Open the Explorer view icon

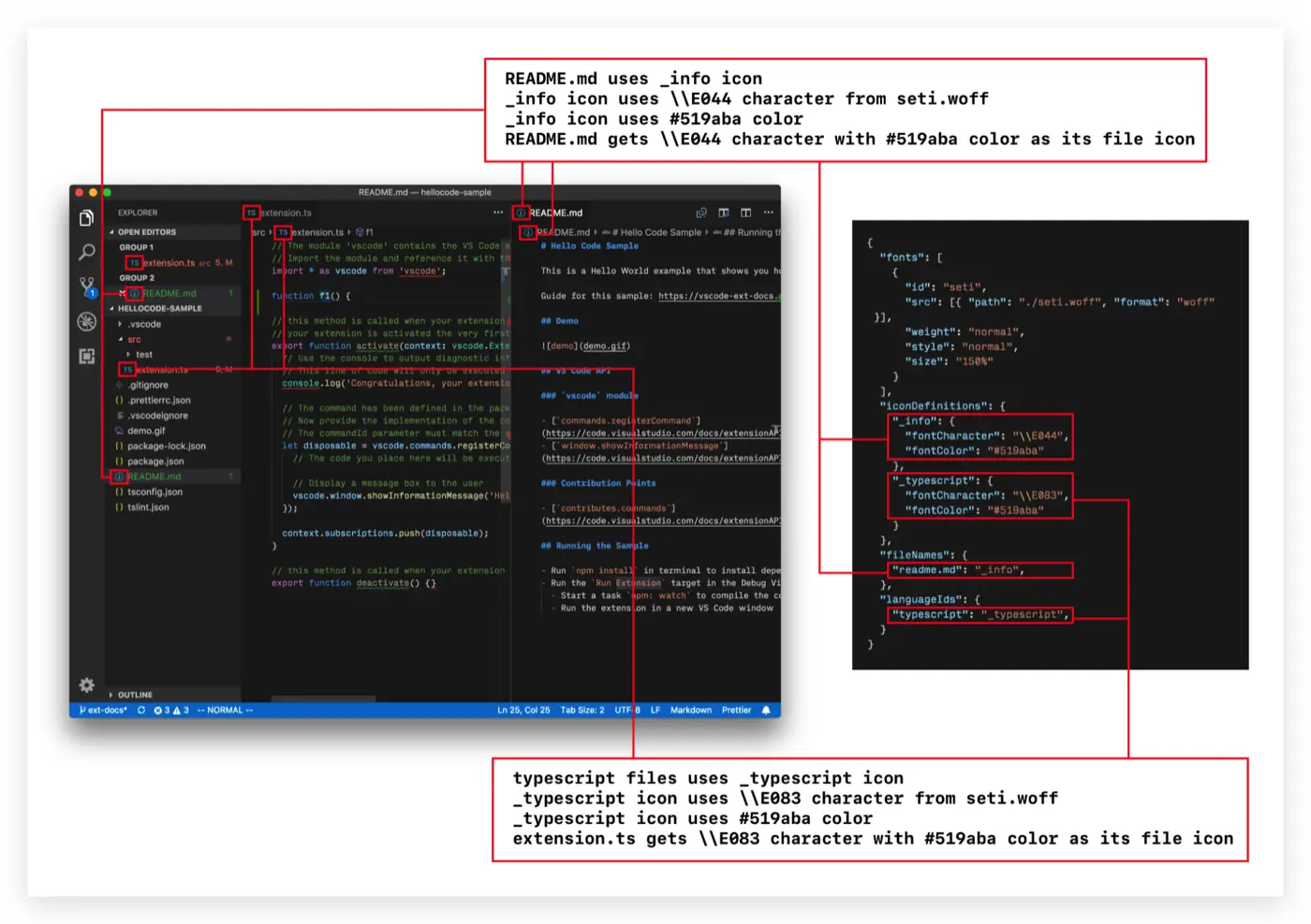click(x=86, y=218)
